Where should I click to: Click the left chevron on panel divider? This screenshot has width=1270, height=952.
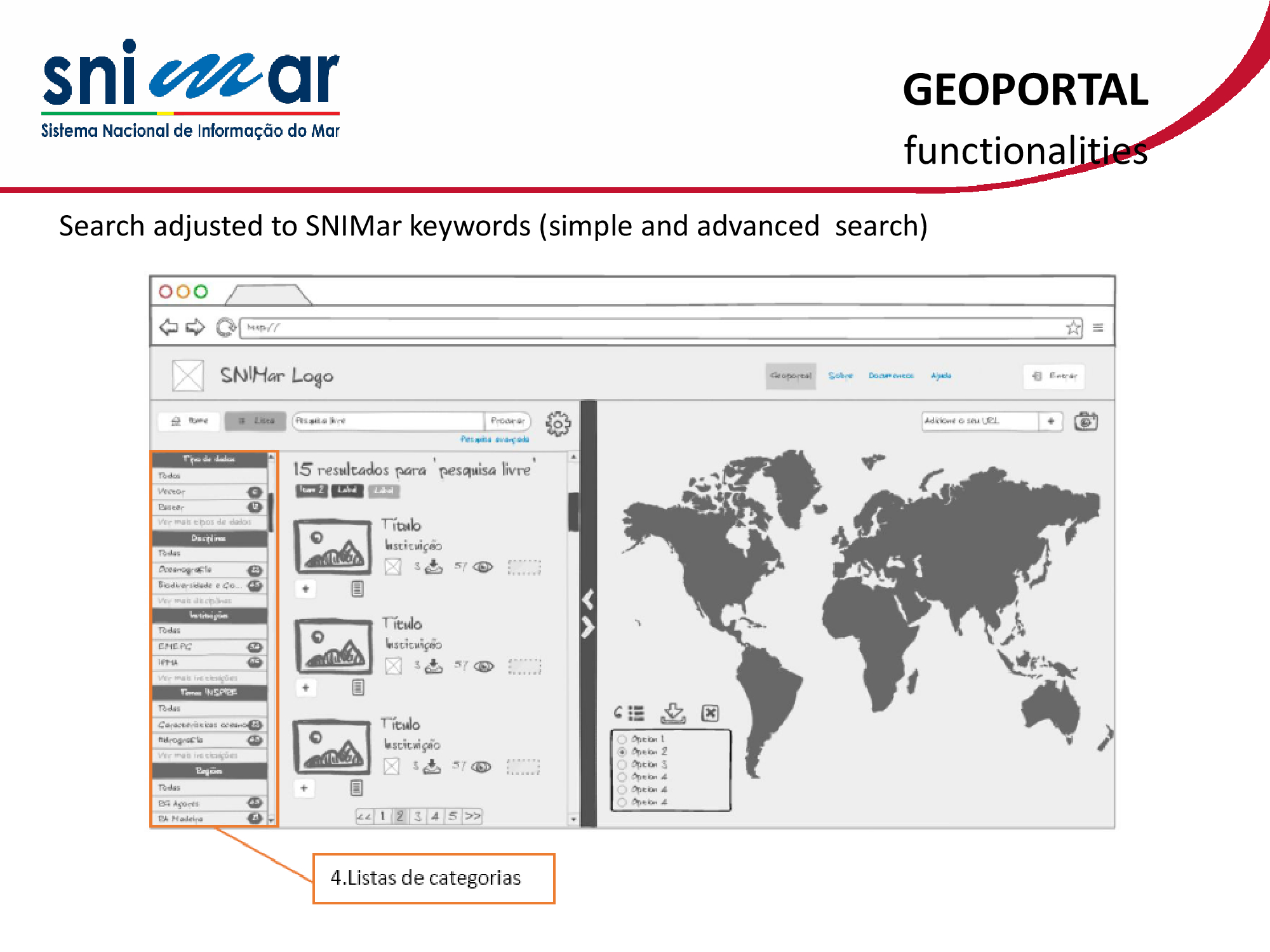coord(589,599)
